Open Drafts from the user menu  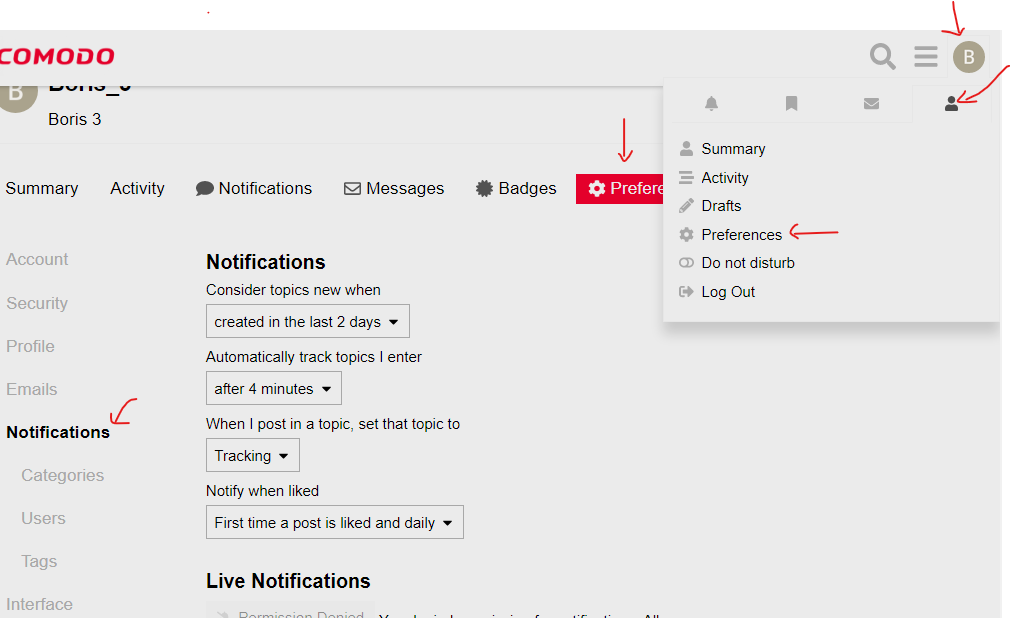point(720,206)
